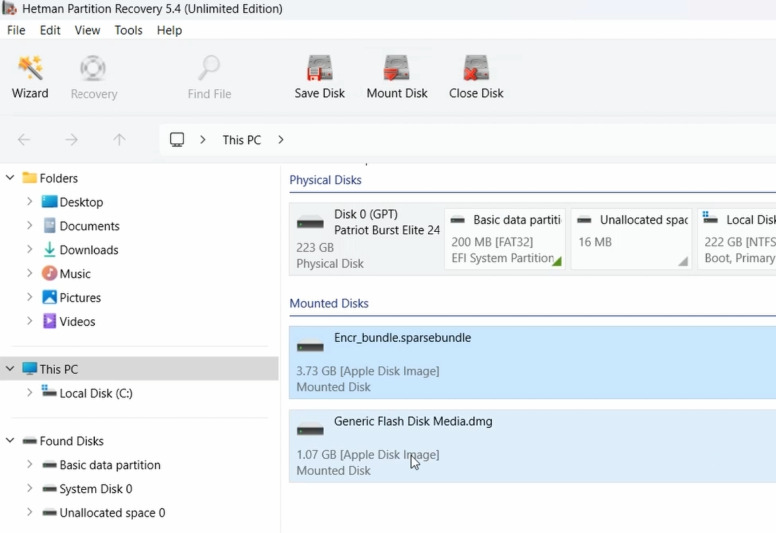Click the Mounted Disks section heading
Screen dimensions: 776x533
coord(329,303)
